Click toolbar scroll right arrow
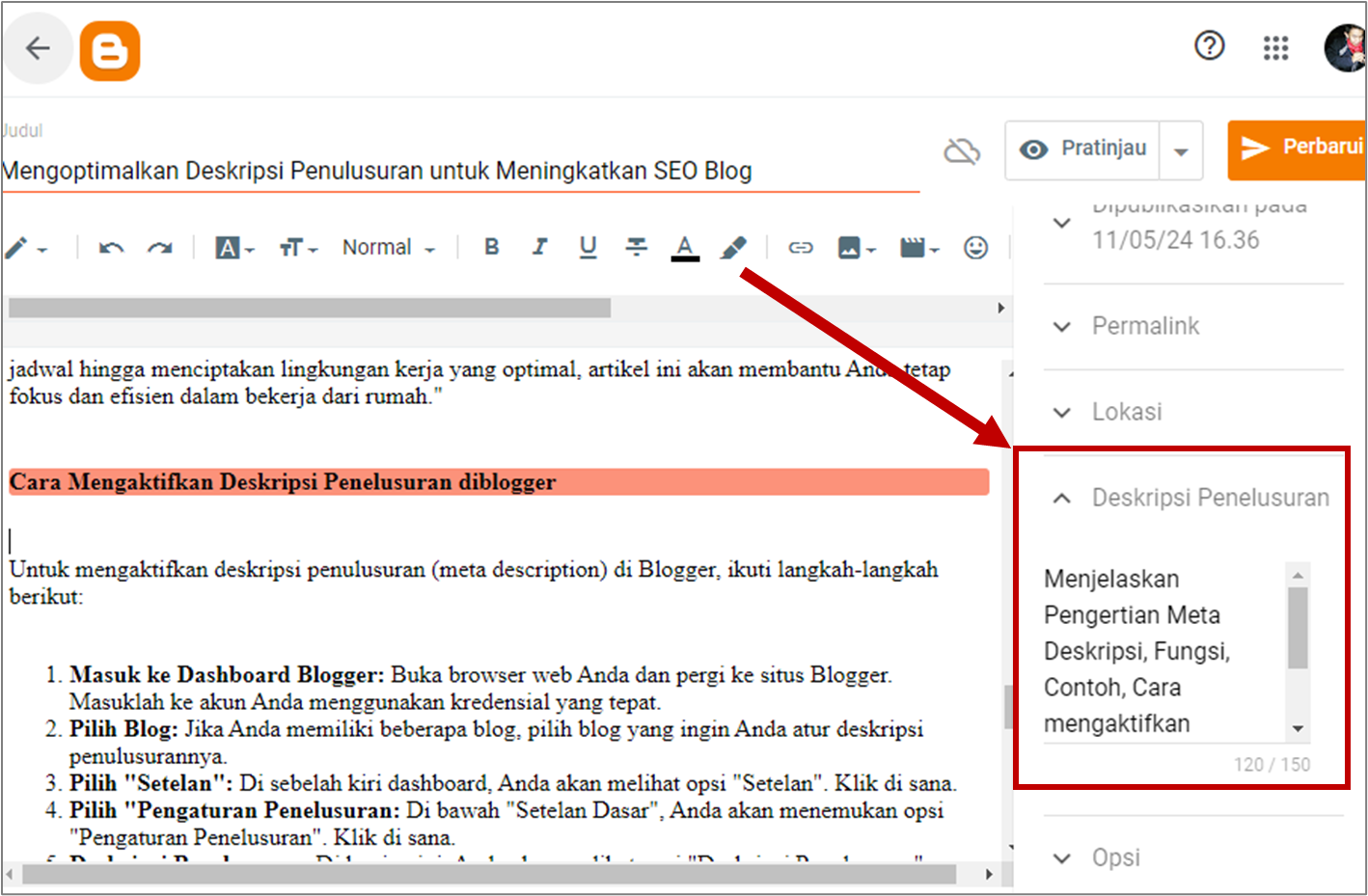This screenshot has width=1368, height=896. [1000, 308]
